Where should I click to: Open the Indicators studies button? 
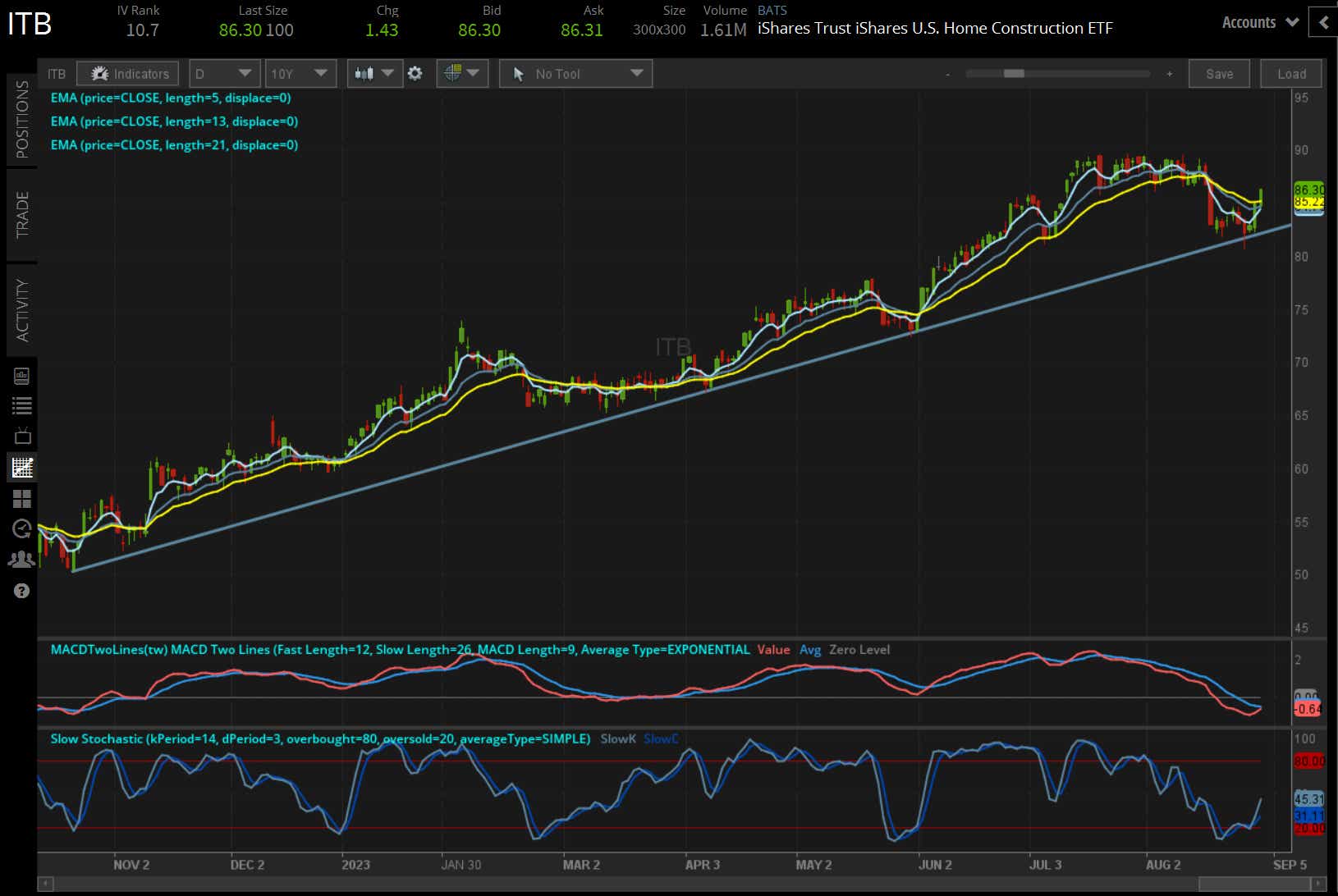pyautogui.click(x=127, y=74)
